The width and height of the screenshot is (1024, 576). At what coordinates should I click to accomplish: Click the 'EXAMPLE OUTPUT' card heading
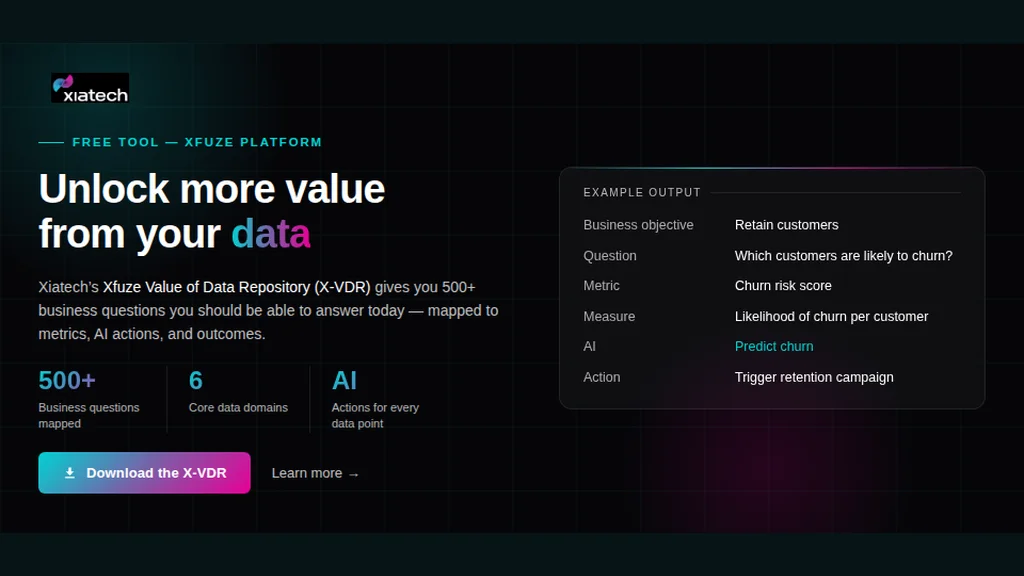[642, 193]
